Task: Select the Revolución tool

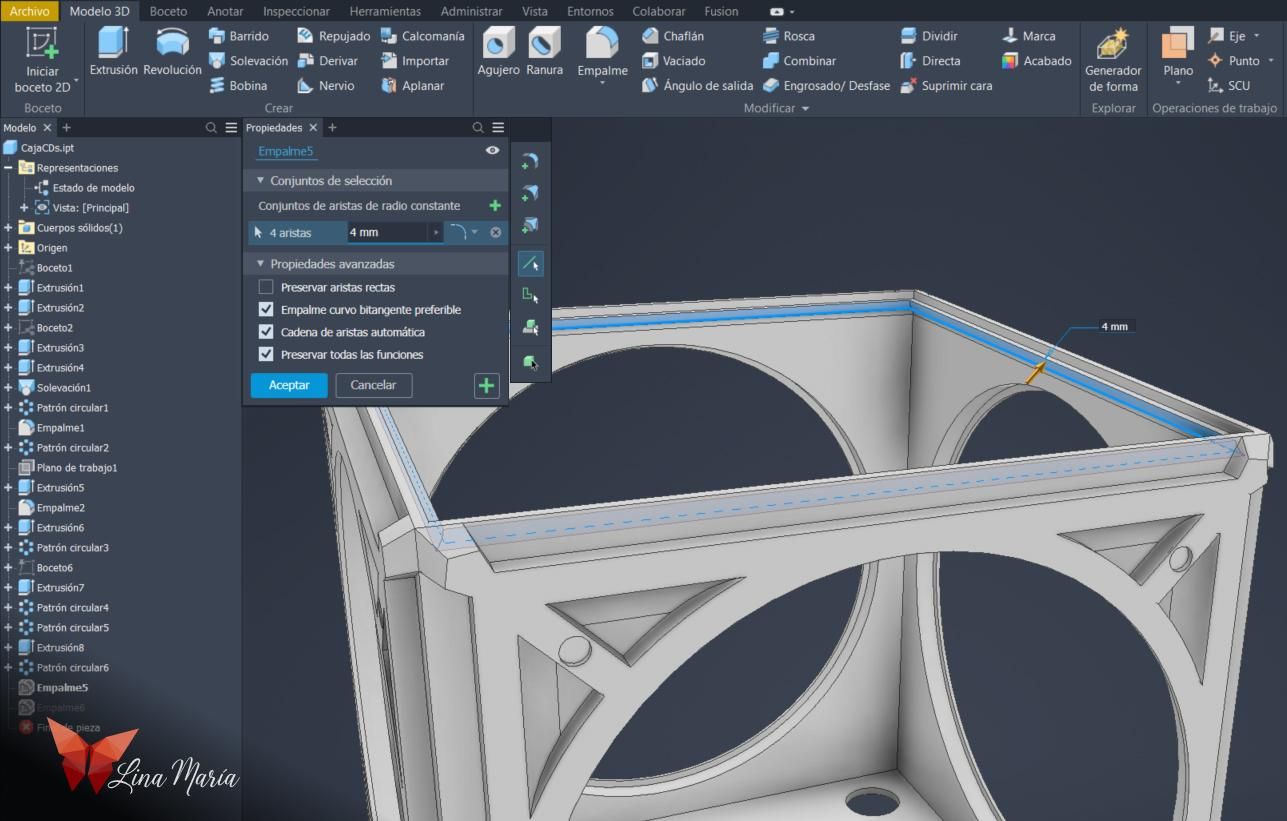Action: (172, 52)
